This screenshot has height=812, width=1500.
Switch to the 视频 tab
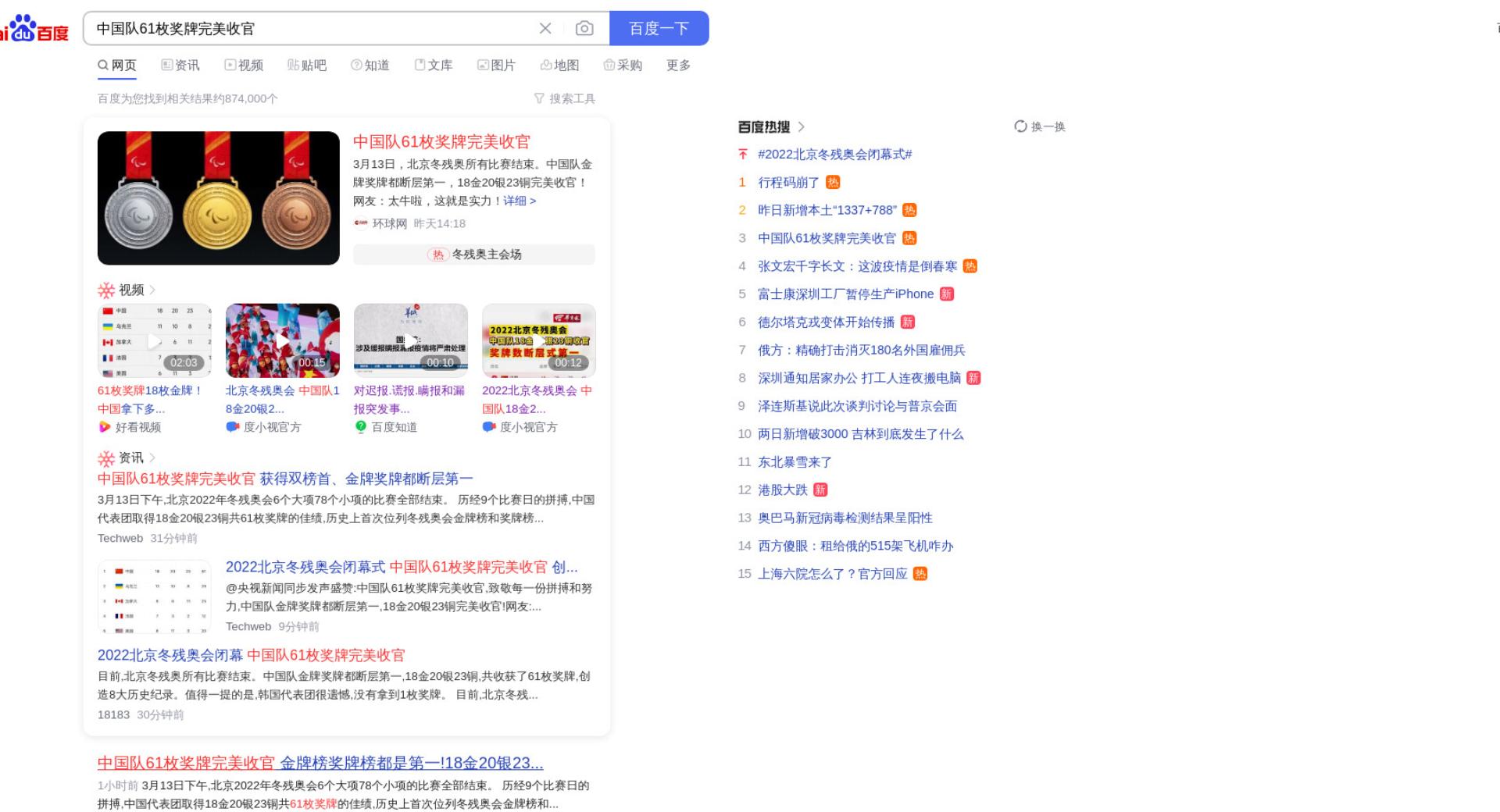point(244,66)
